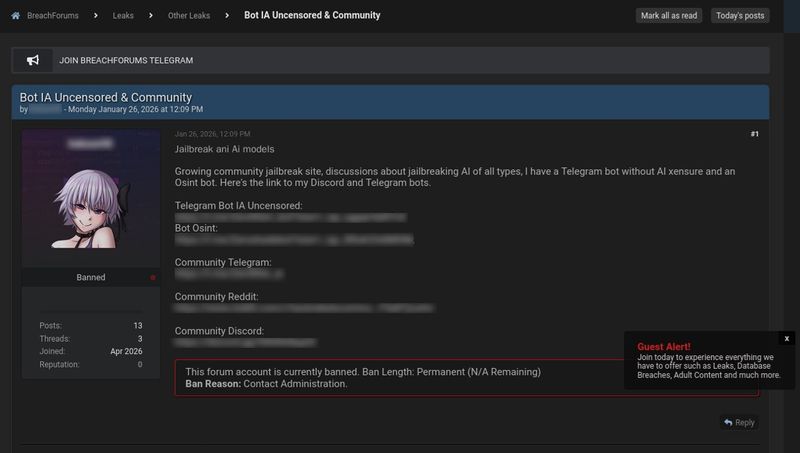Screen dimensions: 800x453
Task: Click the blurred Community Reddit link
Action: (304, 308)
